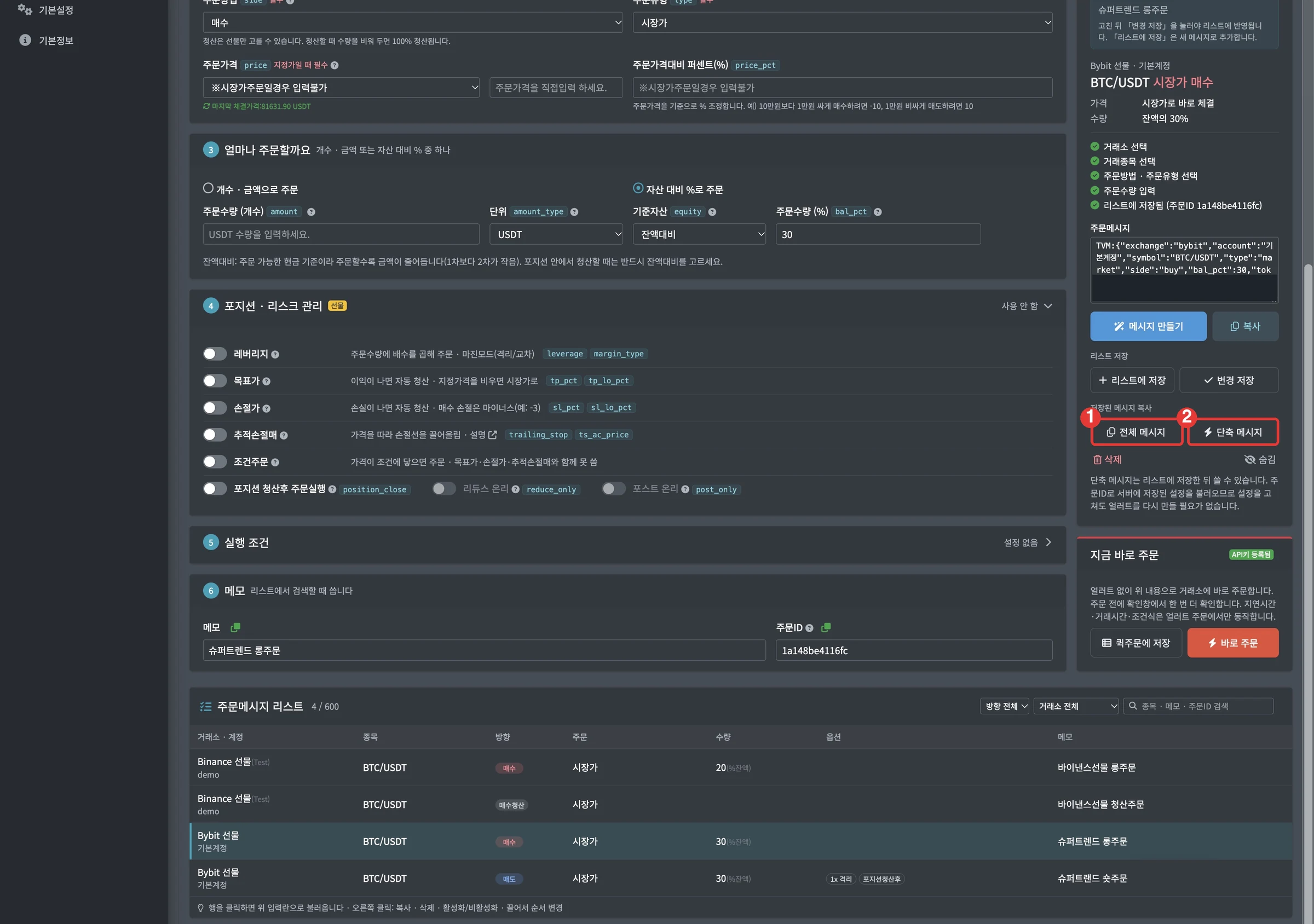Open the 시장가 order type dropdown

843,23
